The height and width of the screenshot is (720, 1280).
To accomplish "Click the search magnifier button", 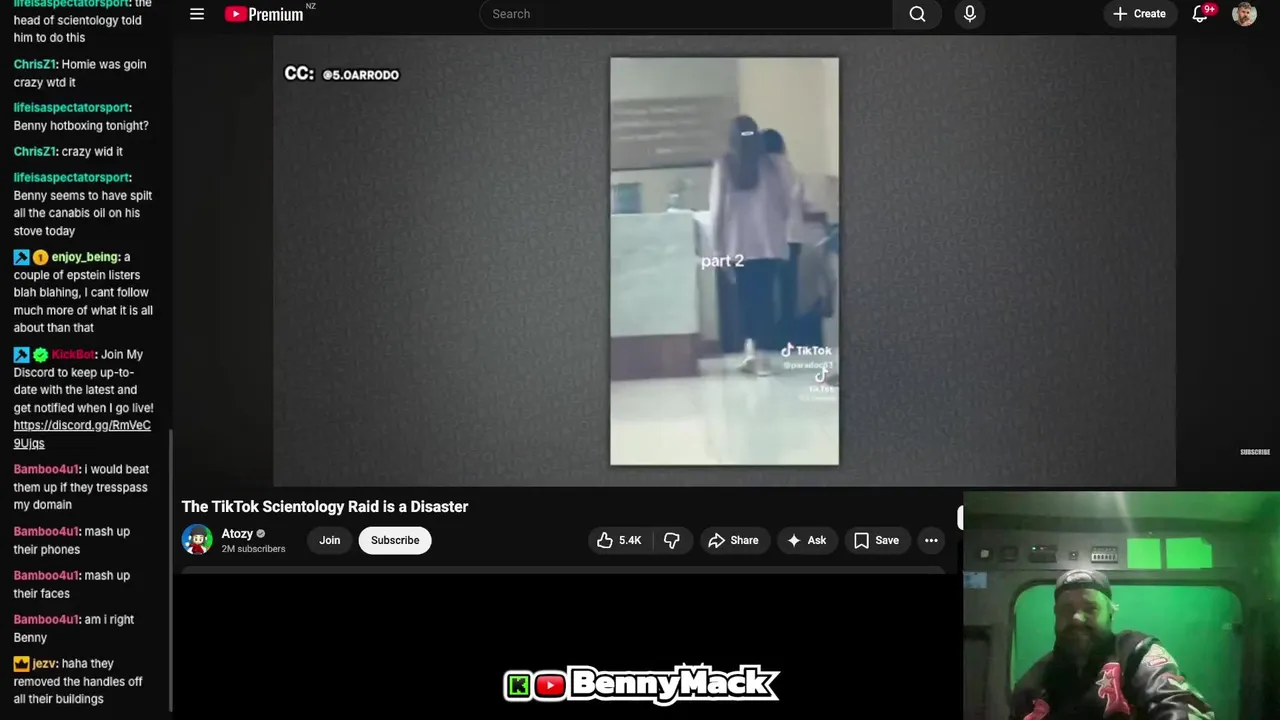I will click(x=917, y=14).
